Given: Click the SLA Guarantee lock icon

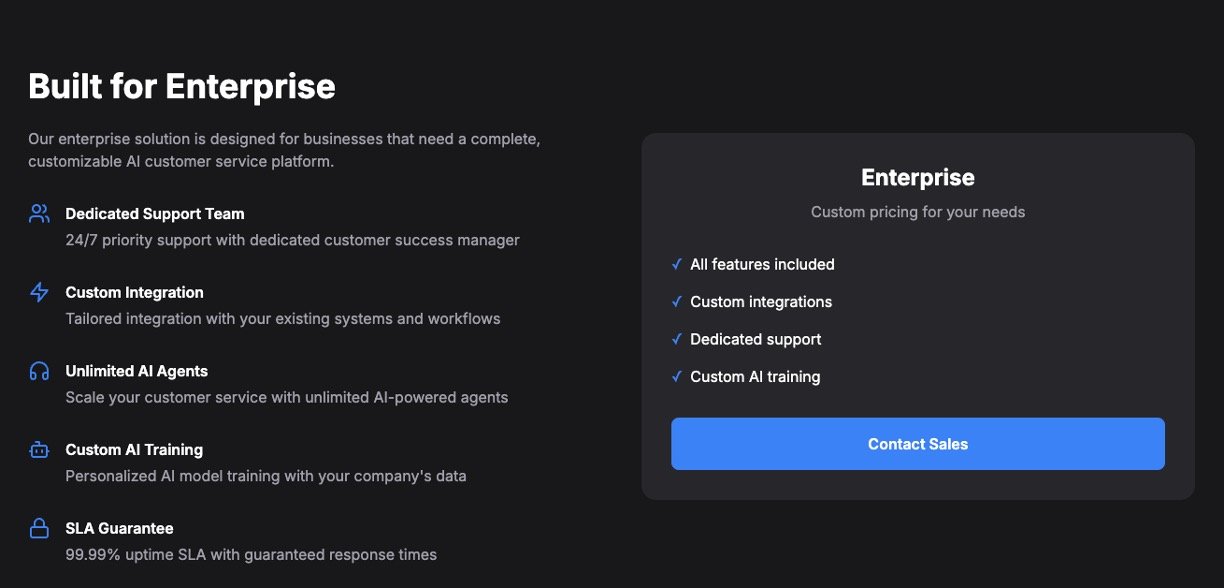Looking at the screenshot, I should tap(39, 528).
